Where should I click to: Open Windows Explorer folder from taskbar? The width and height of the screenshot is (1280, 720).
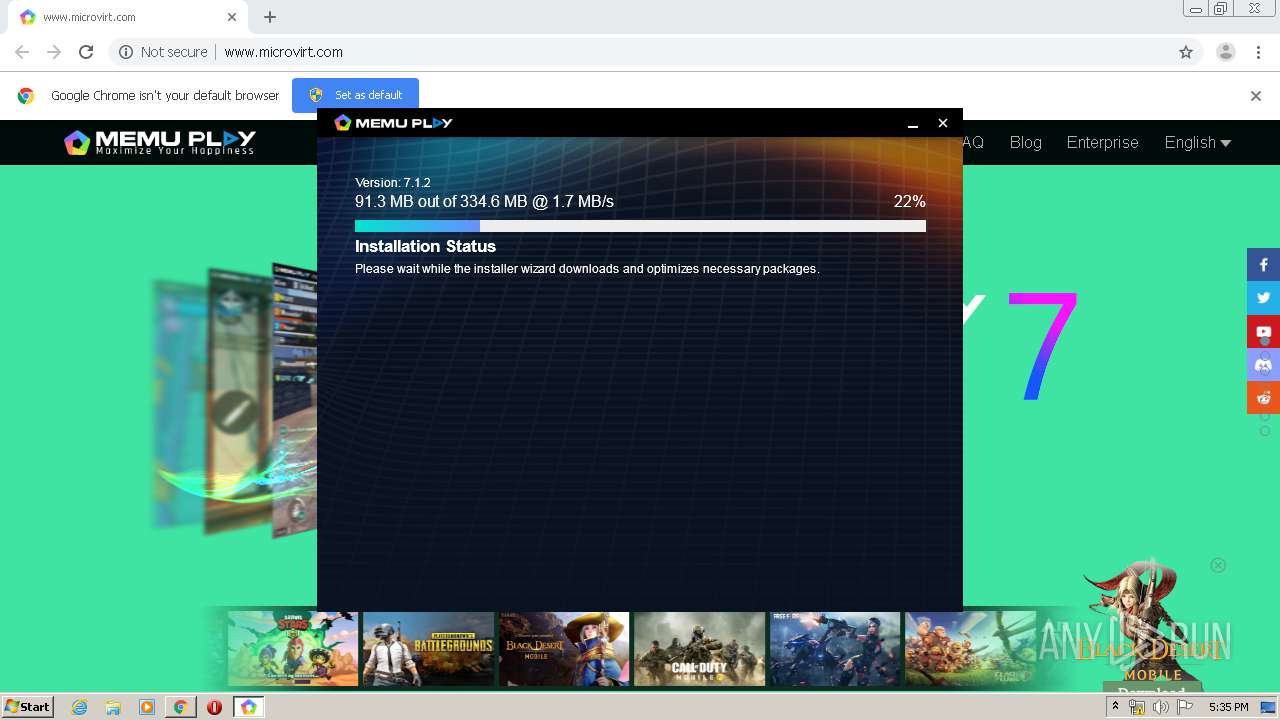[113, 707]
